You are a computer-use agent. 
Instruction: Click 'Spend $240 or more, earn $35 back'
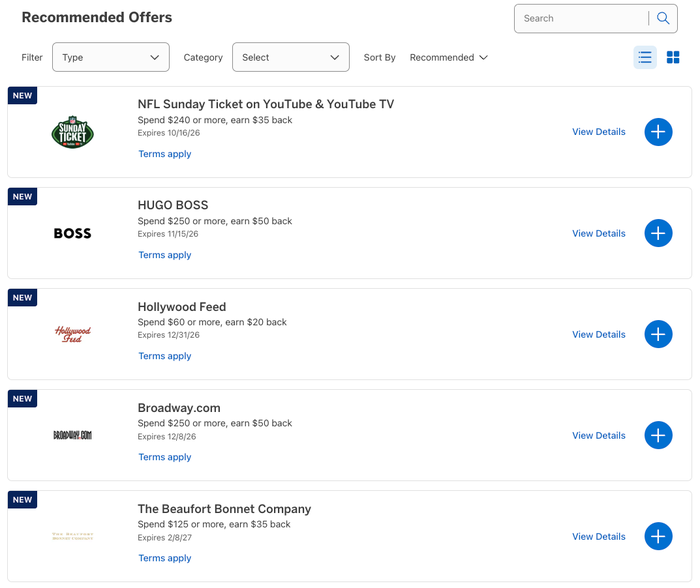(x=215, y=120)
